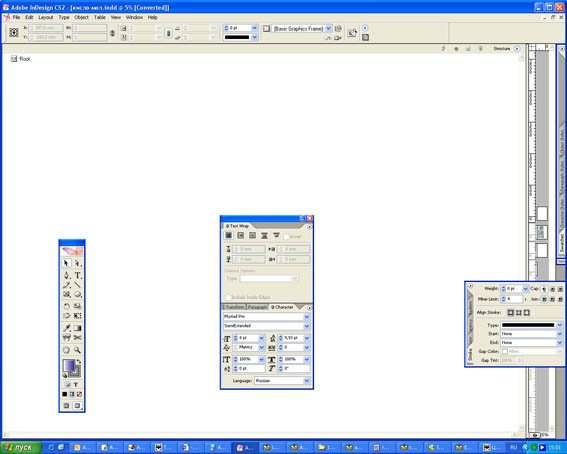Click the default fill and stroke icon
The width and height of the screenshot is (567, 454).
click(65, 375)
